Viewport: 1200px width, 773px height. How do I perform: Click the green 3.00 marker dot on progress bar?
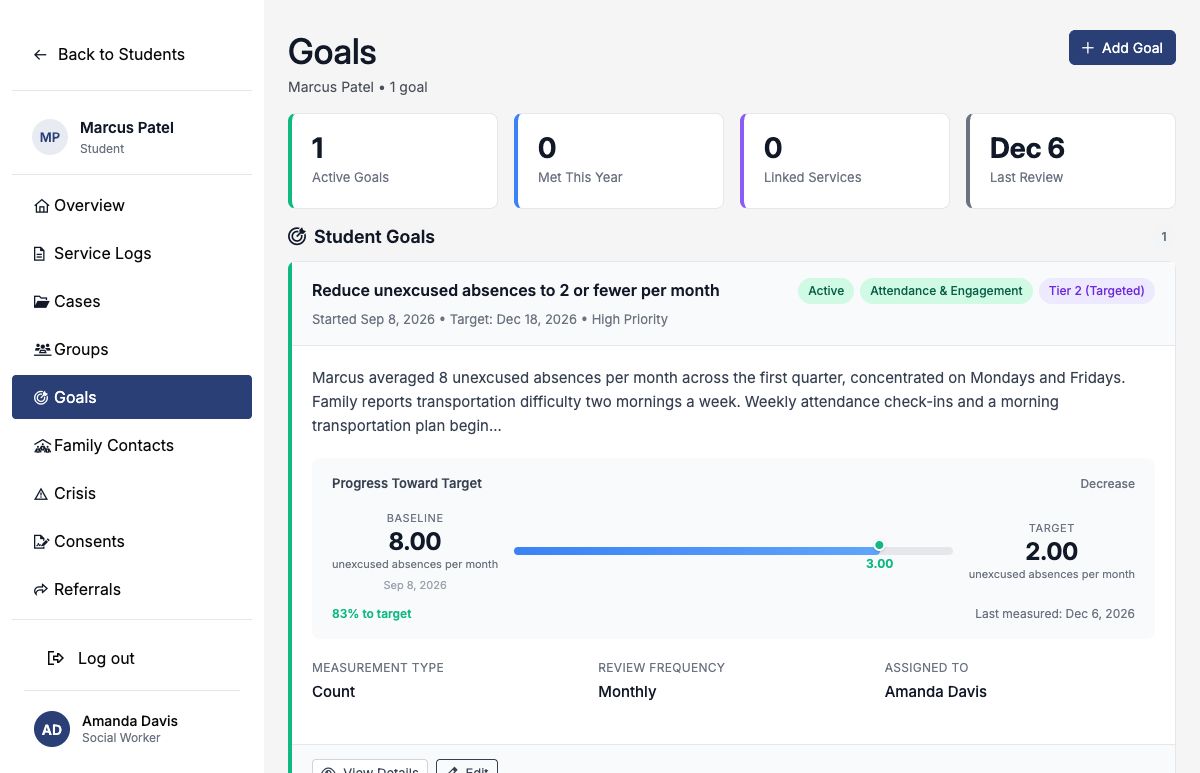[x=879, y=545]
